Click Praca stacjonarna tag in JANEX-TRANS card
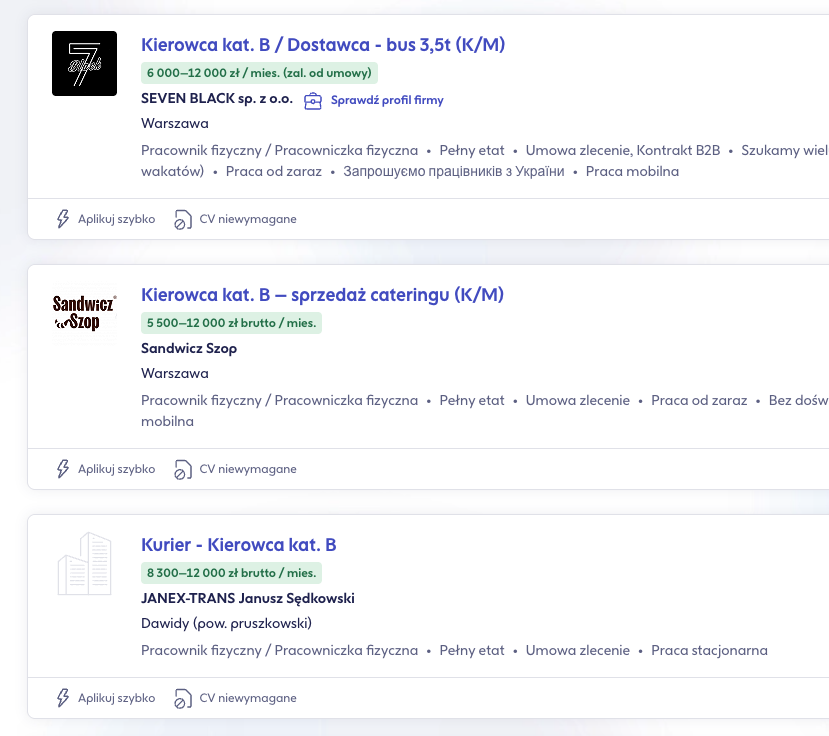Screen dimensions: 829x736 coord(709,651)
